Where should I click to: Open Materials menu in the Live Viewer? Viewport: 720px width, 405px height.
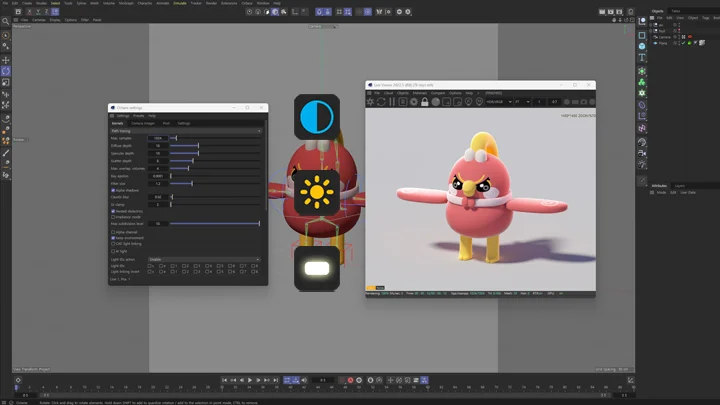coord(420,93)
